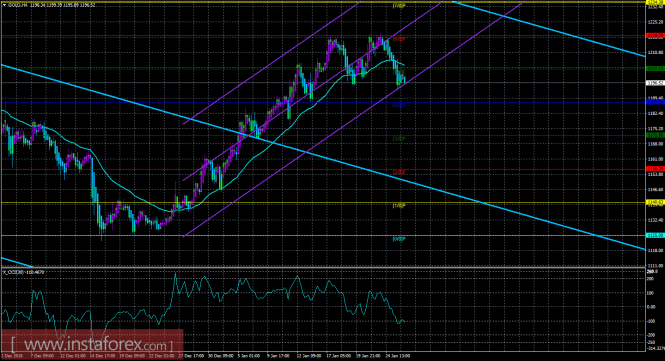665x361 pixels.
Task: Click the latest candlestick on the price chart
Action: click(404, 79)
